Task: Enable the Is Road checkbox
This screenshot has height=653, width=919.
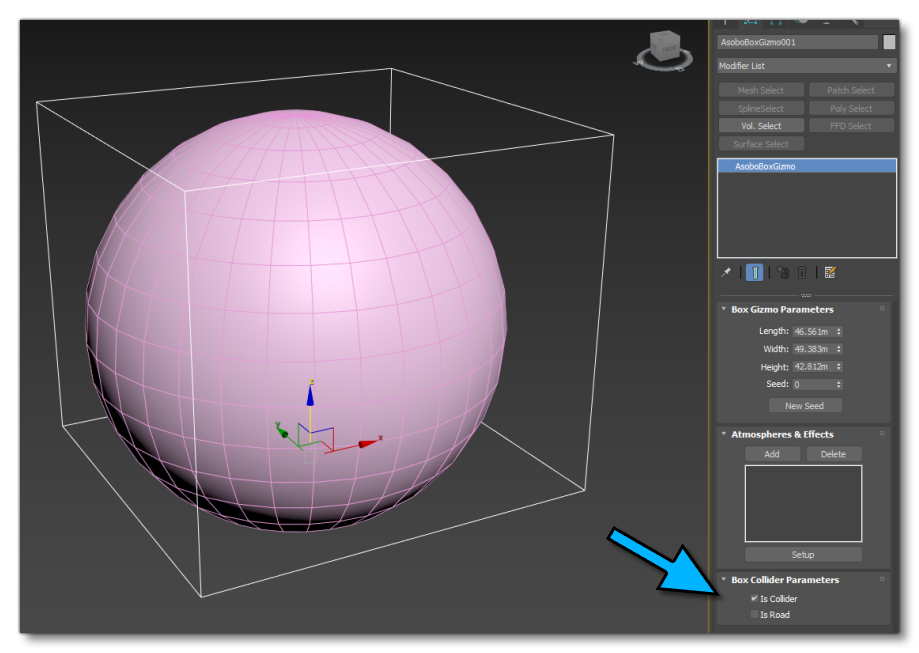Action: tap(755, 614)
